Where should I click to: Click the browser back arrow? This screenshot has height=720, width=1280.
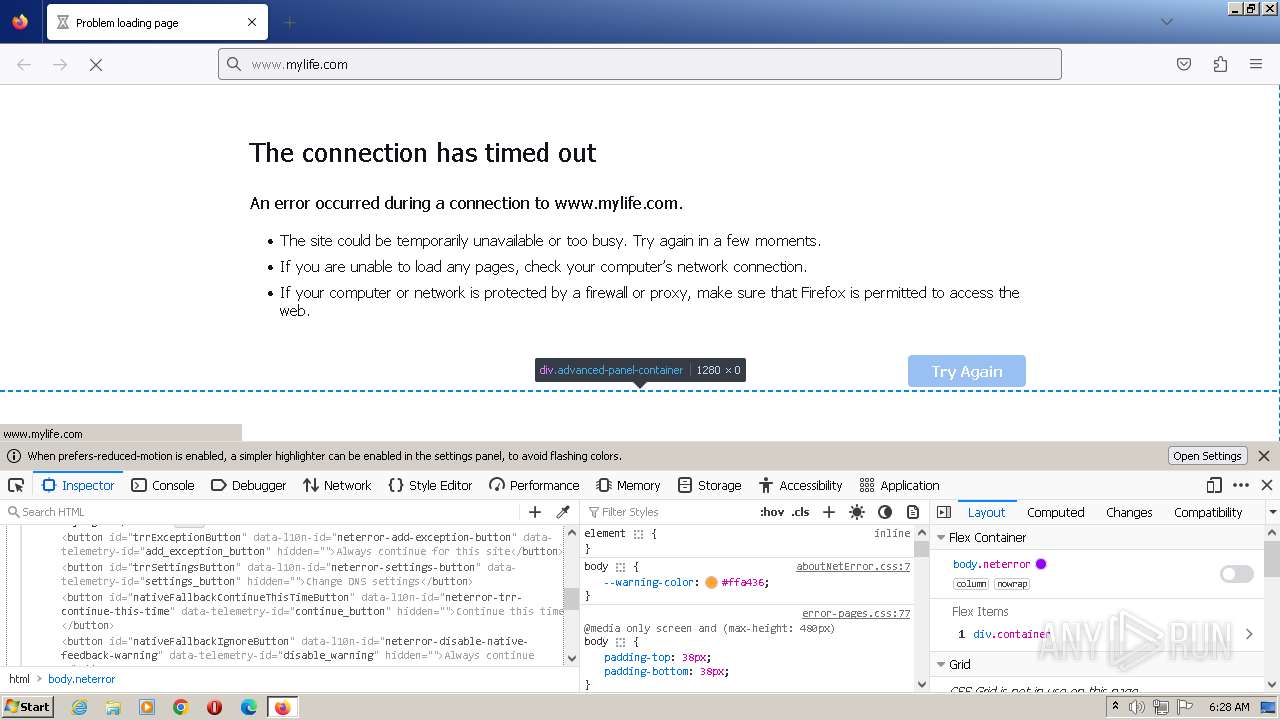pyautogui.click(x=24, y=64)
